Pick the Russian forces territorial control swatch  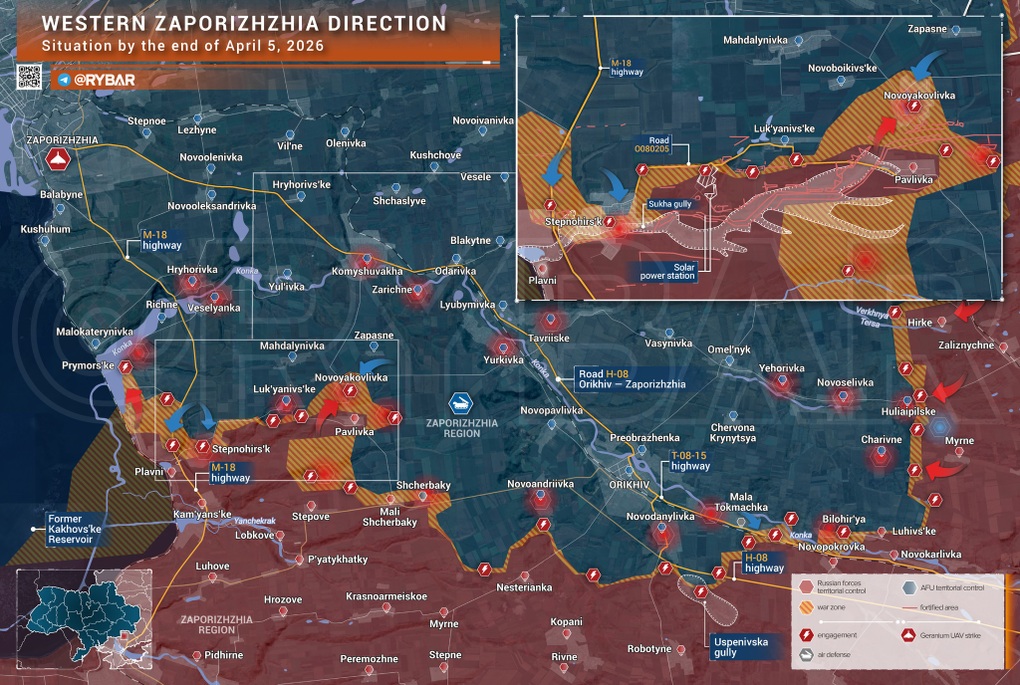[808, 588]
